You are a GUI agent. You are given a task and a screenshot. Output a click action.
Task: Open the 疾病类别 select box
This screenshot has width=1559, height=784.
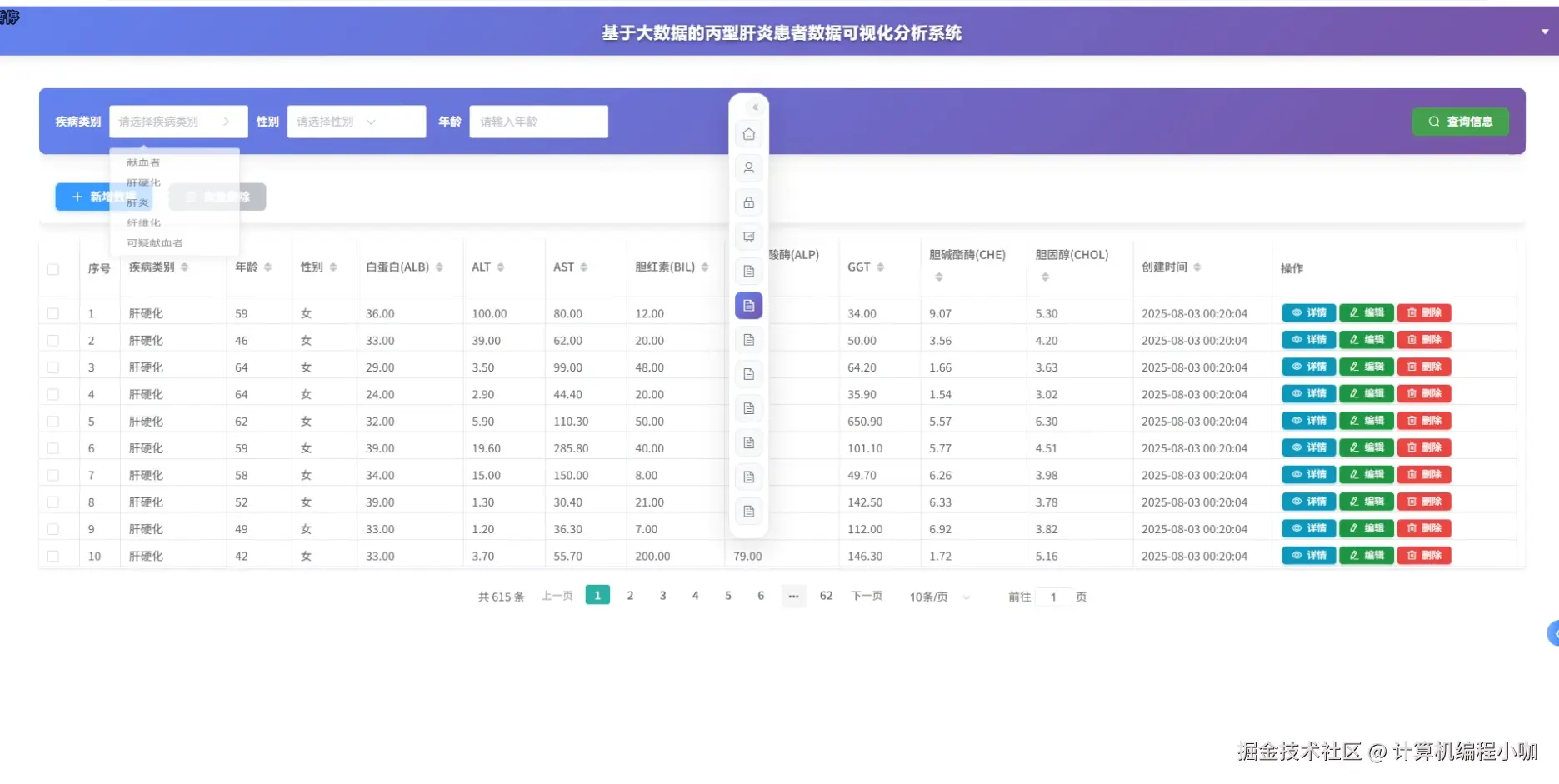[x=178, y=122]
